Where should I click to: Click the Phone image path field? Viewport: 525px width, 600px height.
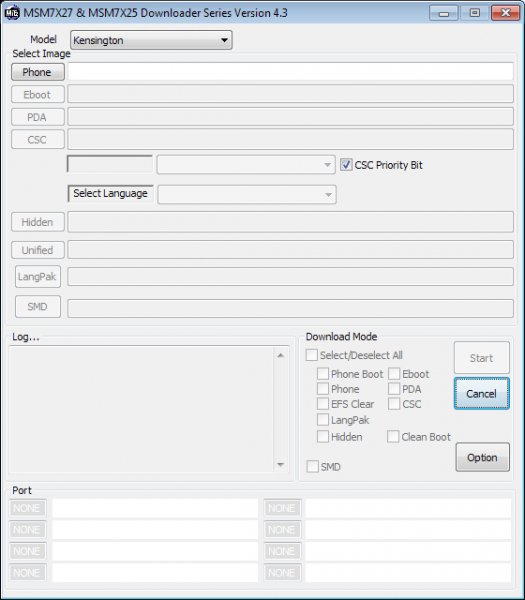coord(290,72)
